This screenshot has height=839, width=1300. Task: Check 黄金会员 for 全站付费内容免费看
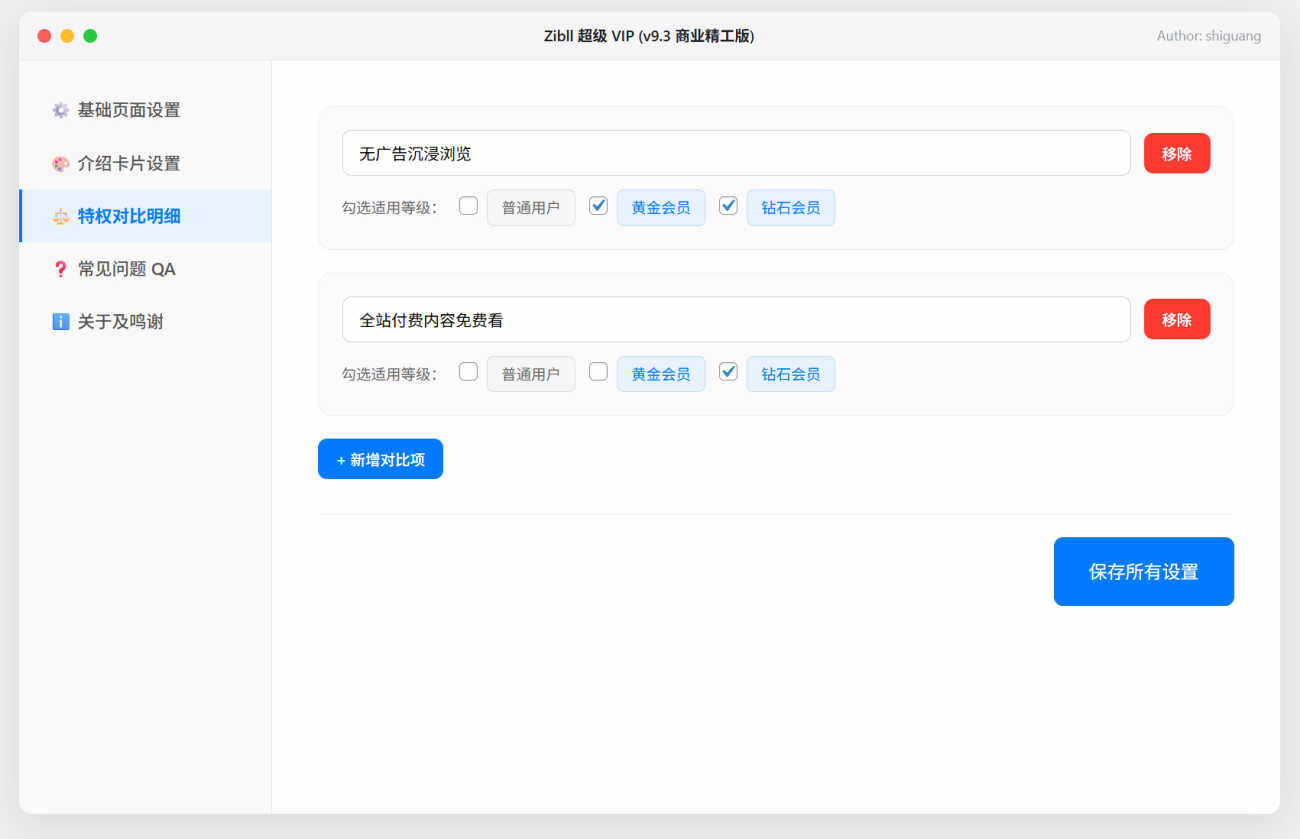598,372
